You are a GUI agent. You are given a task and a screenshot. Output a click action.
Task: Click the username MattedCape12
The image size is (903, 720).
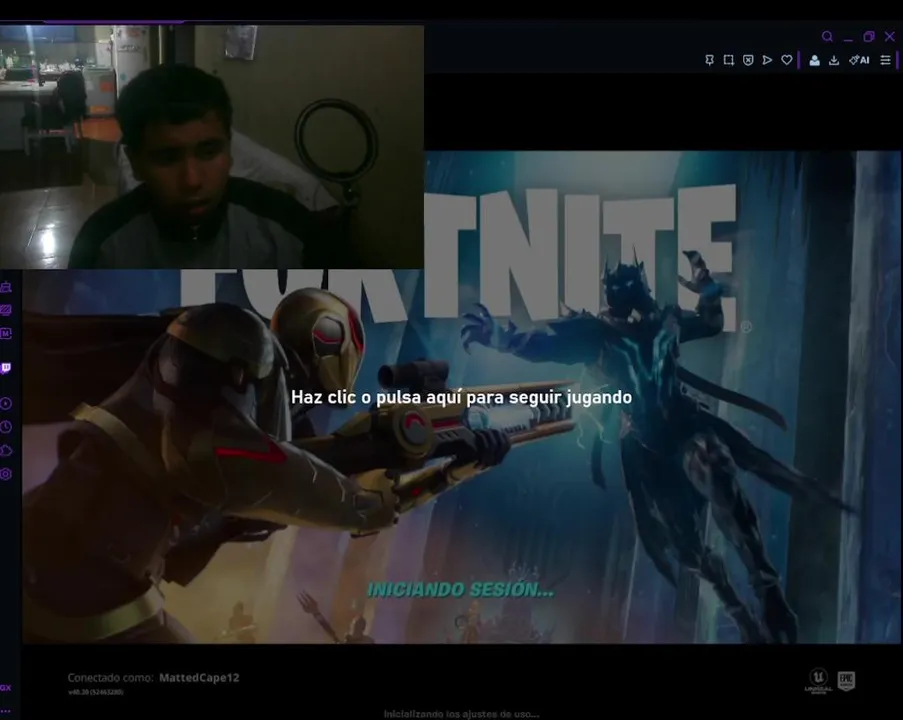pos(199,677)
